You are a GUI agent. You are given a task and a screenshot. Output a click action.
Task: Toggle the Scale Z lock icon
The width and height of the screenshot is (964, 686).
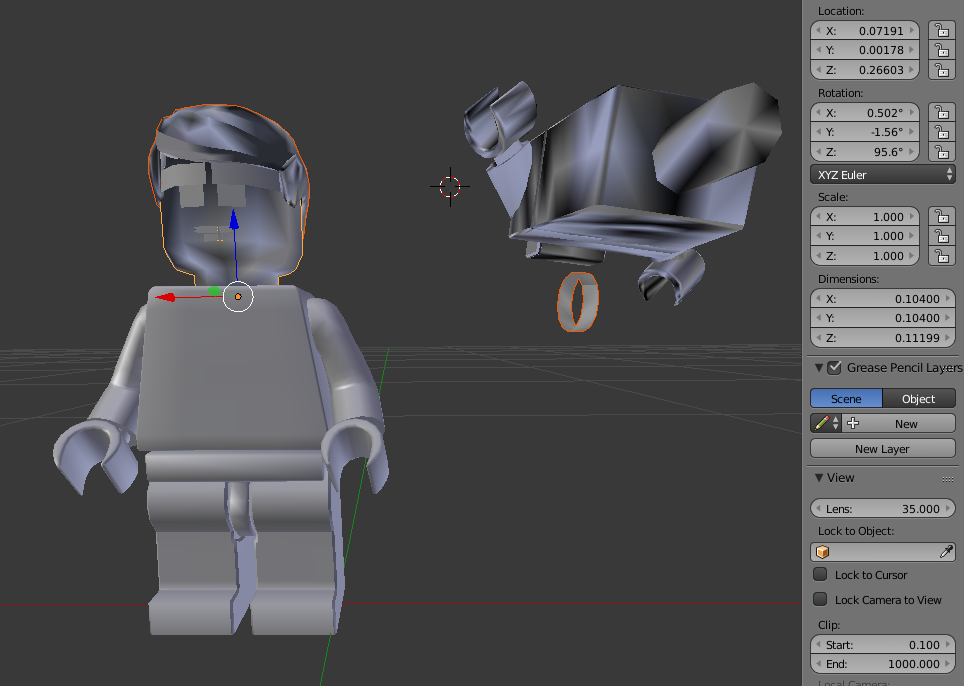[941, 255]
